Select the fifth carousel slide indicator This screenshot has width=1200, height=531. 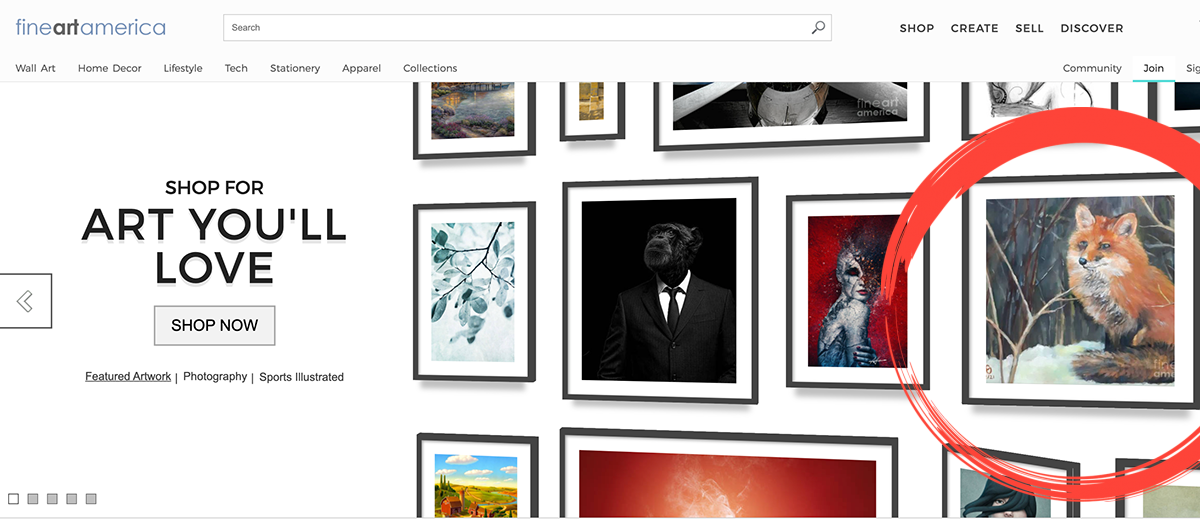91,498
